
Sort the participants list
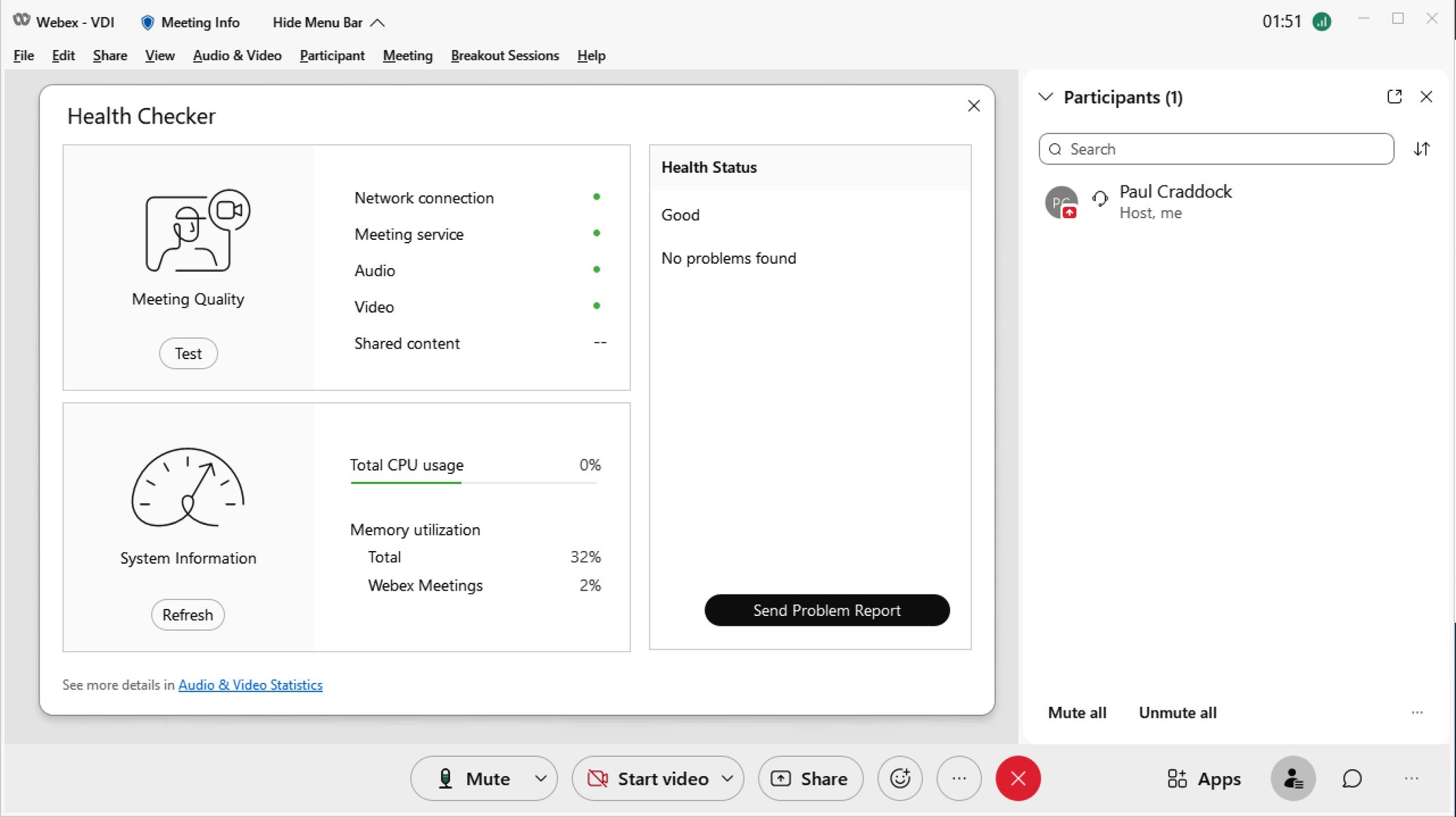click(1422, 149)
